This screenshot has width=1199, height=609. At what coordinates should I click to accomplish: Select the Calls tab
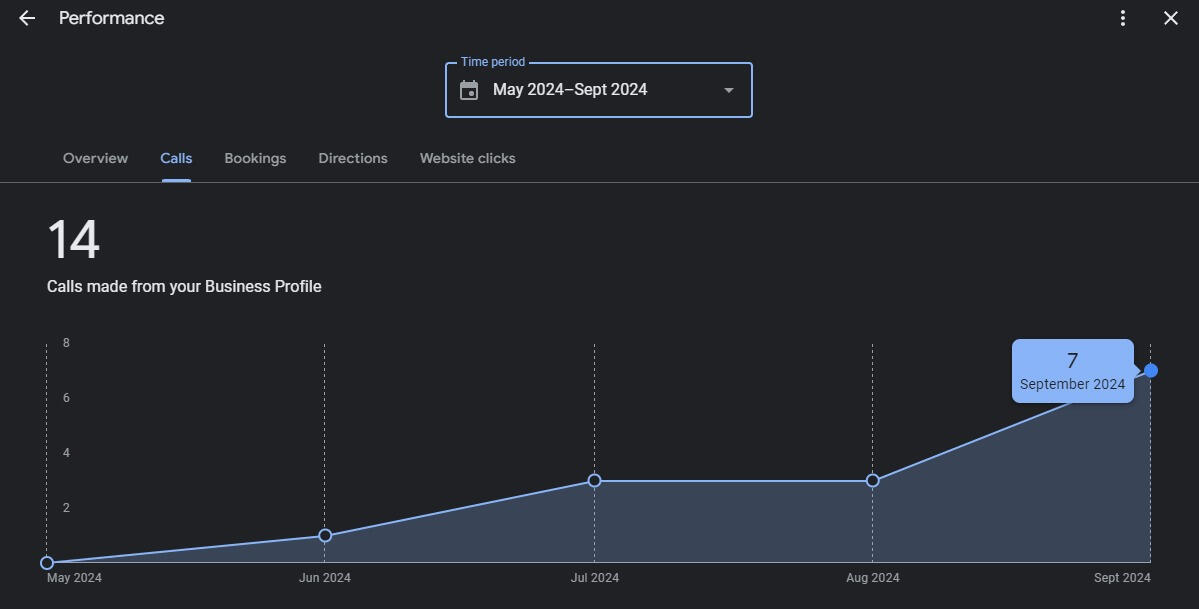tap(176, 158)
